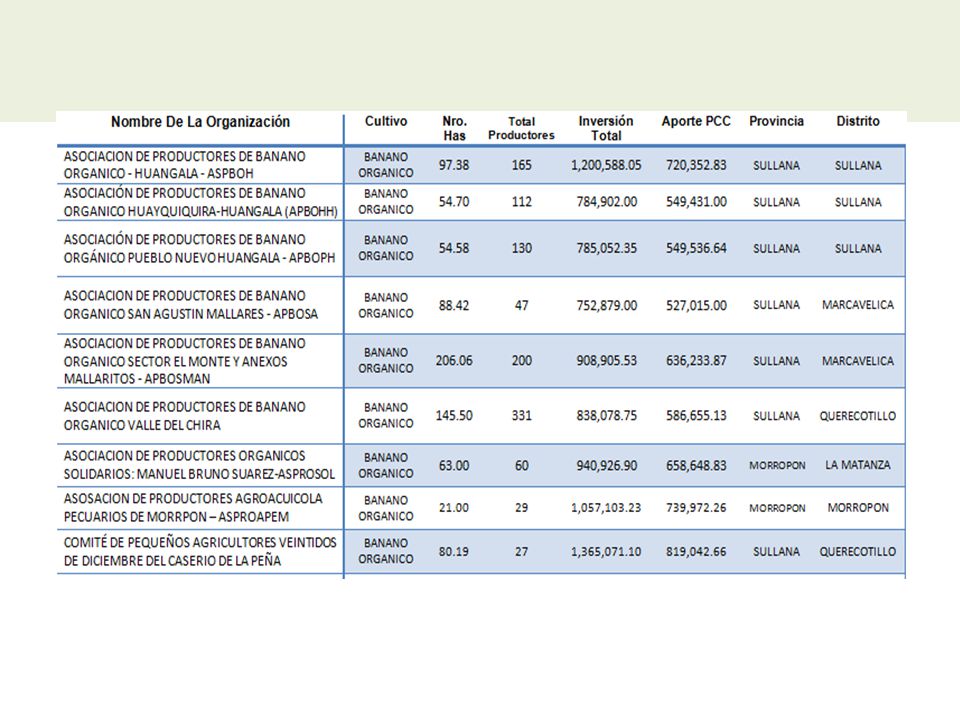Click total producers value 165

click(522, 165)
